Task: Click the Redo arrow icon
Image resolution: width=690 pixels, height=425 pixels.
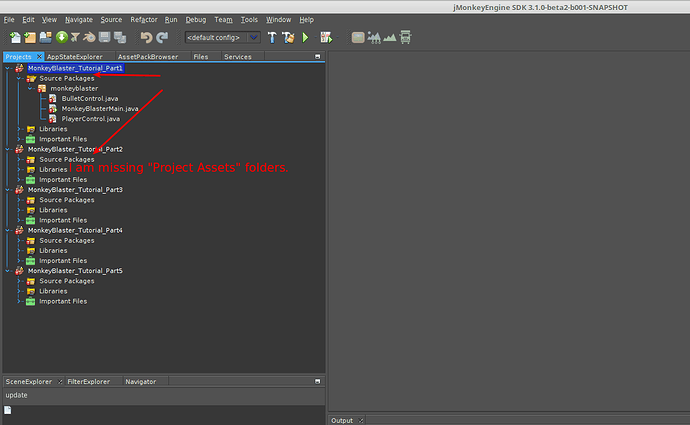Action: [162, 37]
